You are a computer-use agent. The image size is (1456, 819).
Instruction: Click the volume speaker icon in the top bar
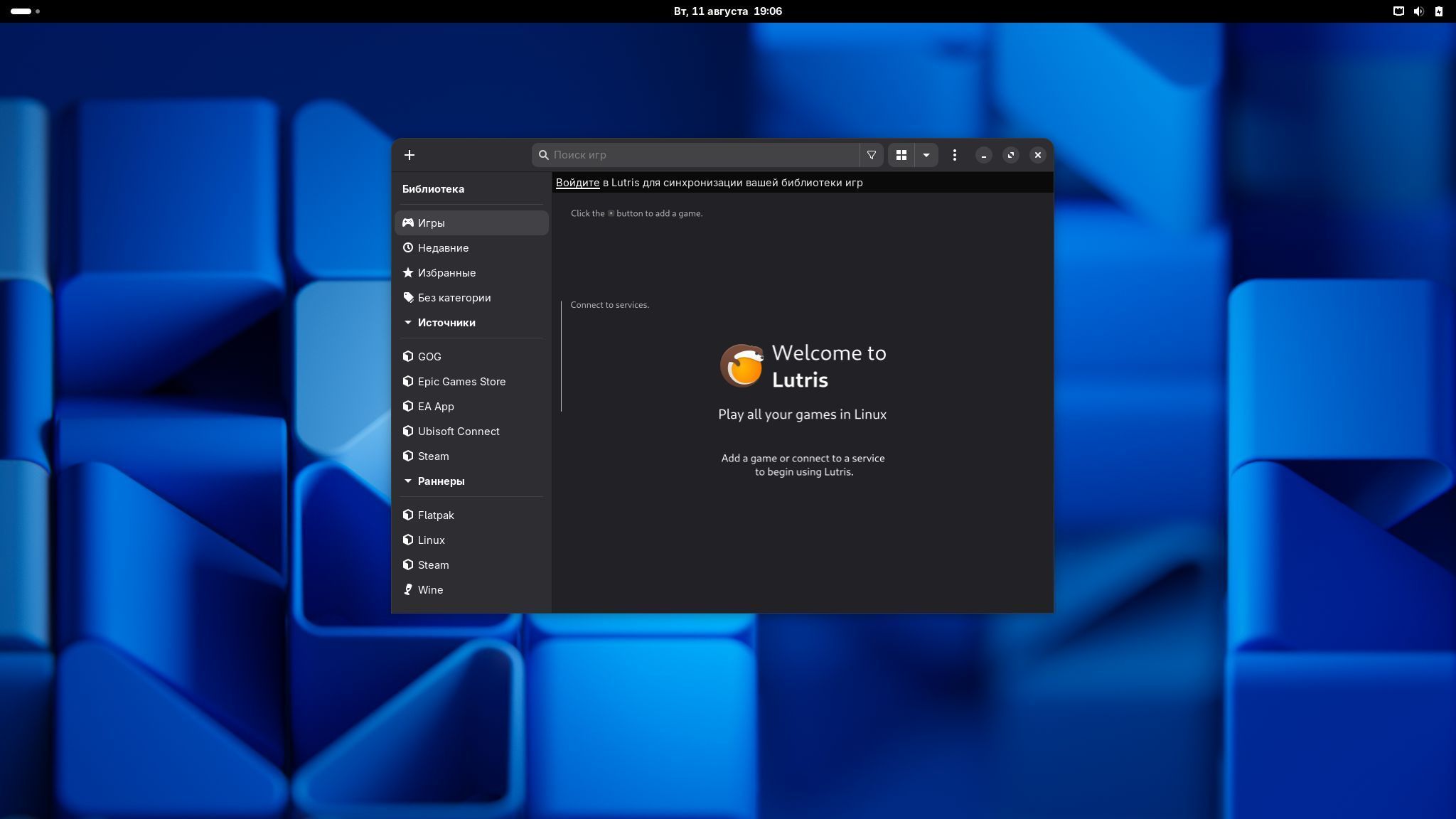tap(1418, 11)
